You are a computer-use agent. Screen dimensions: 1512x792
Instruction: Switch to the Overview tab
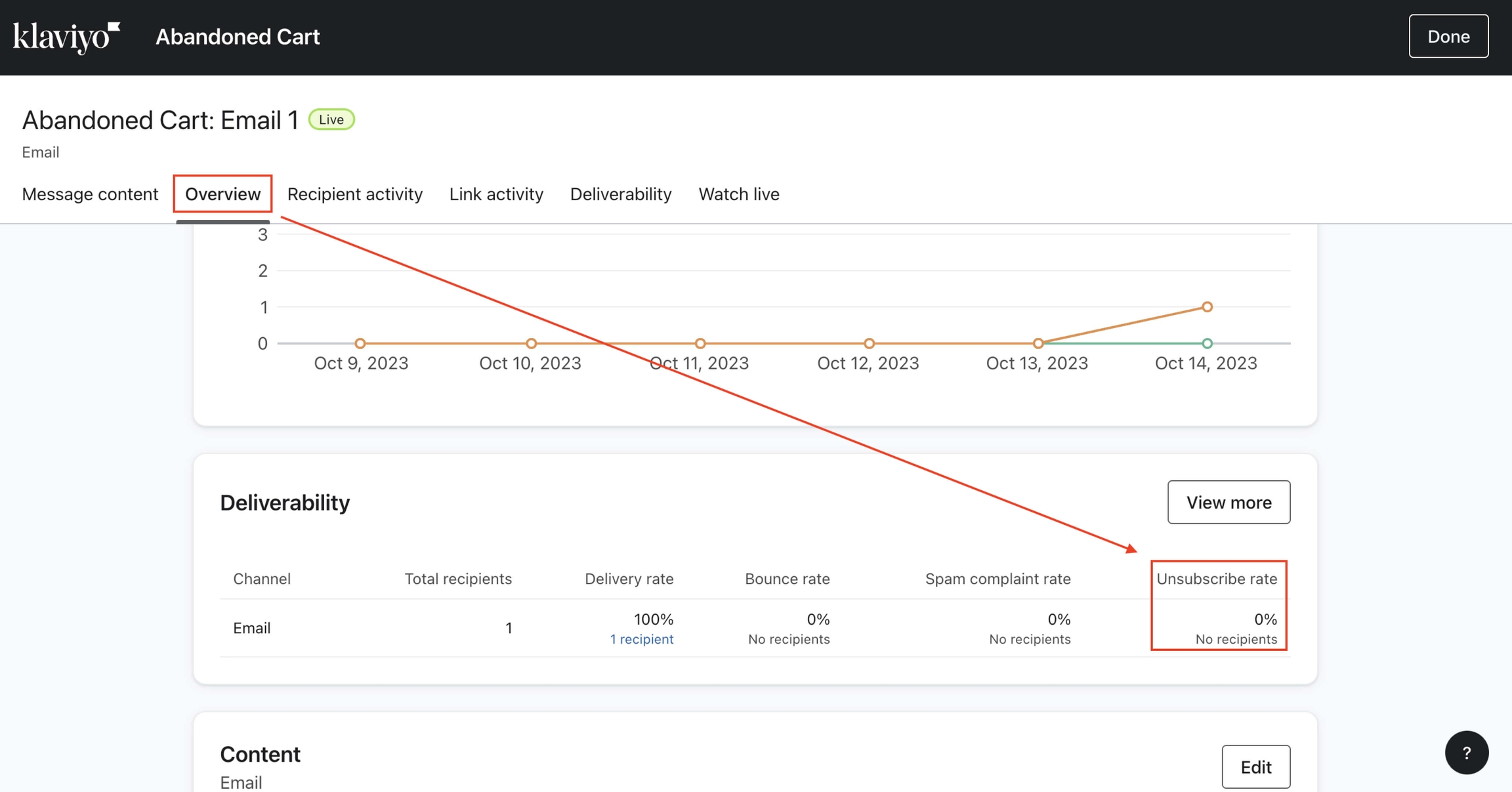[x=222, y=194]
